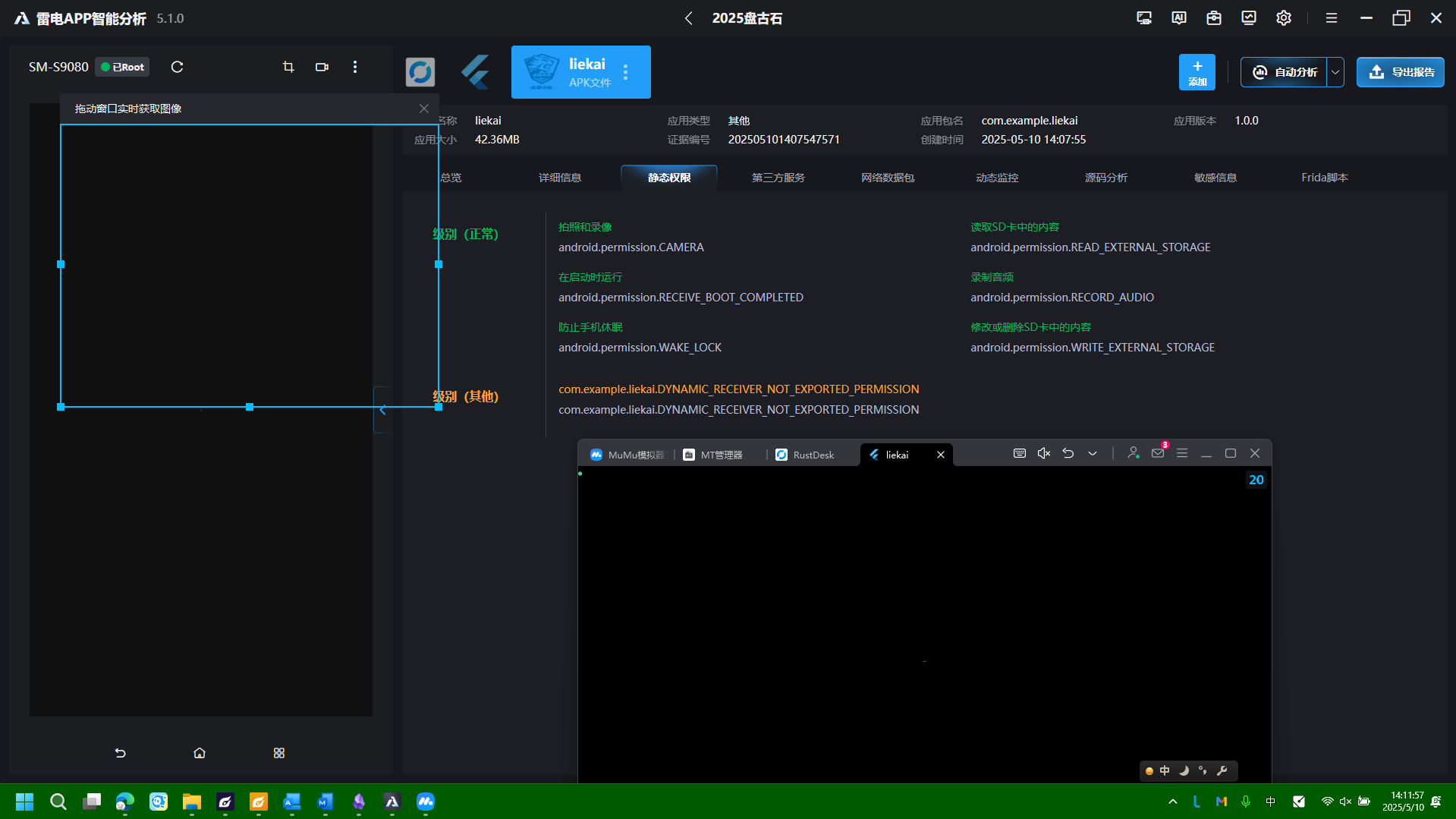
Task: Tap the phone back navigation button
Action: (x=120, y=753)
